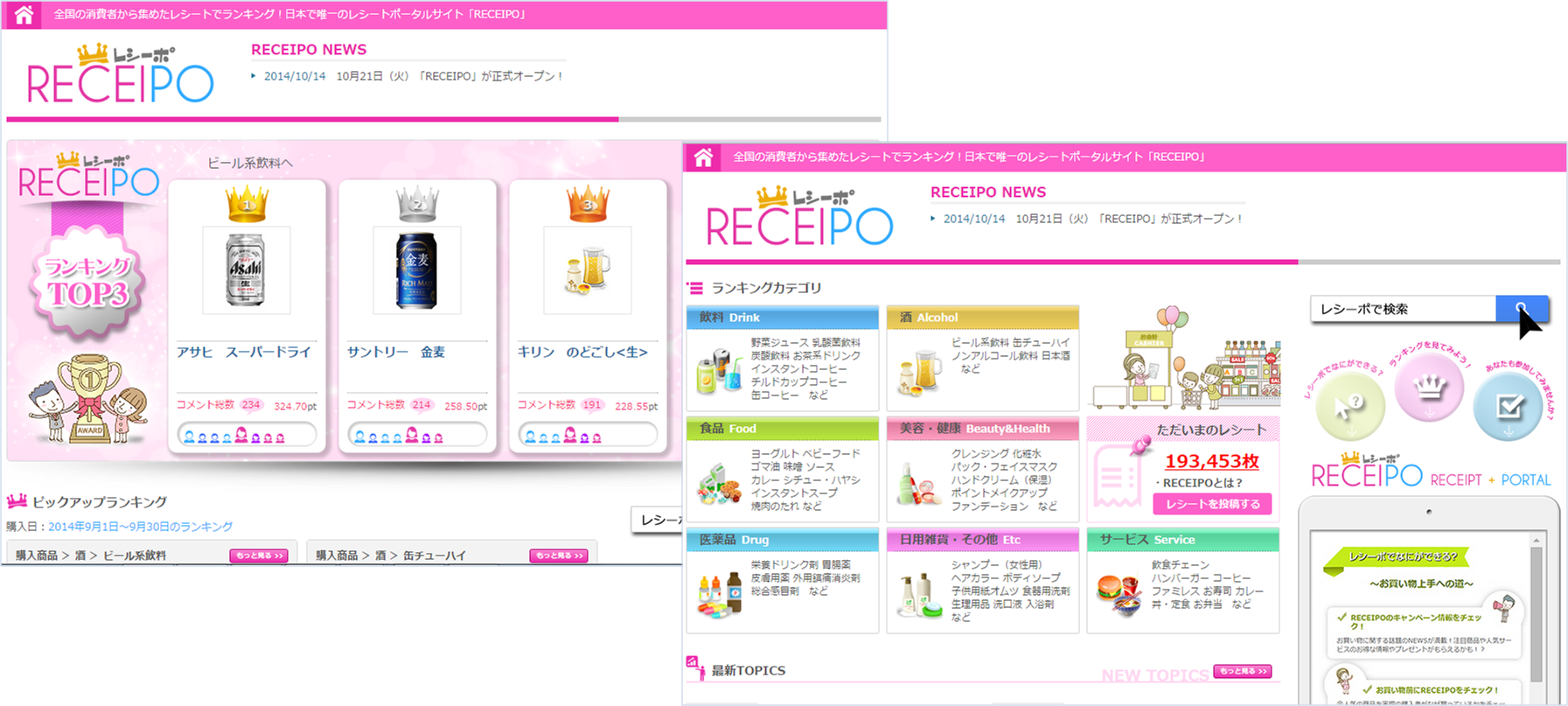Open the Etc category shampoo bottles icon
Screen dimensions: 1568x706
[919, 594]
